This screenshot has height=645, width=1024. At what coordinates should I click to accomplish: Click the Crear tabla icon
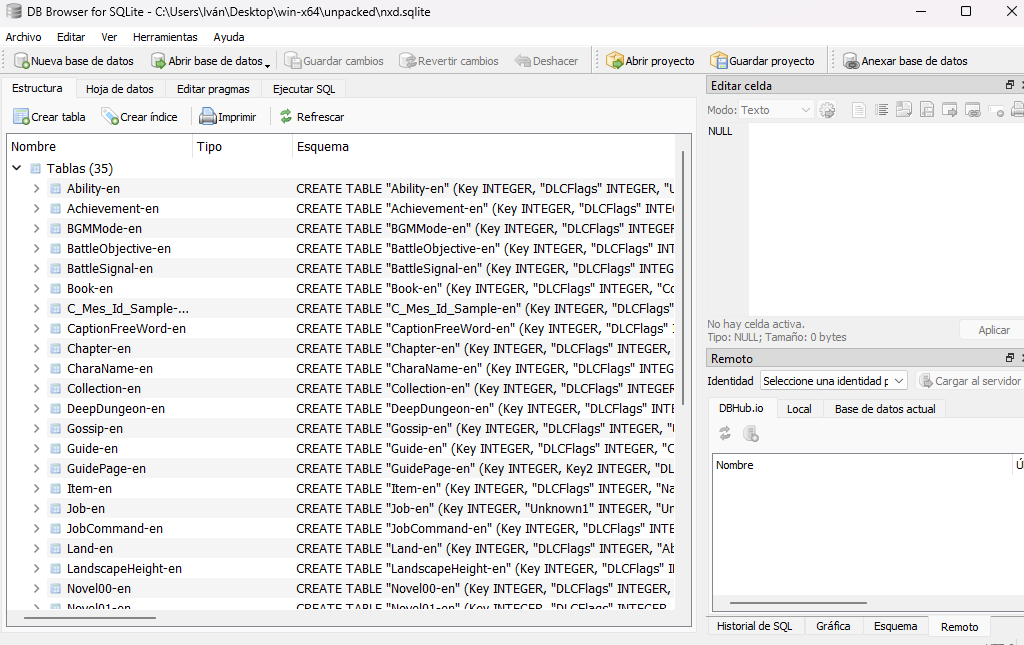[20, 117]
